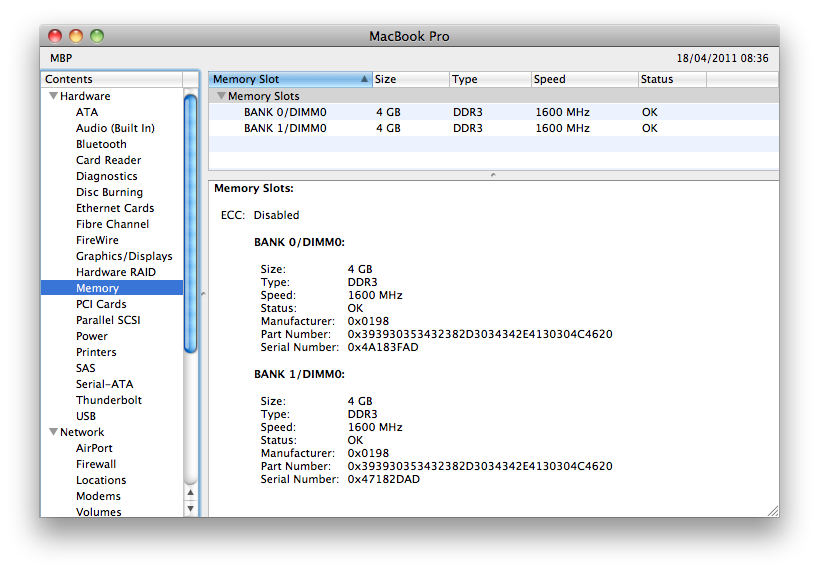Open Thunderbolt section
The image size is (819, 572).
(x=109, y=400)
